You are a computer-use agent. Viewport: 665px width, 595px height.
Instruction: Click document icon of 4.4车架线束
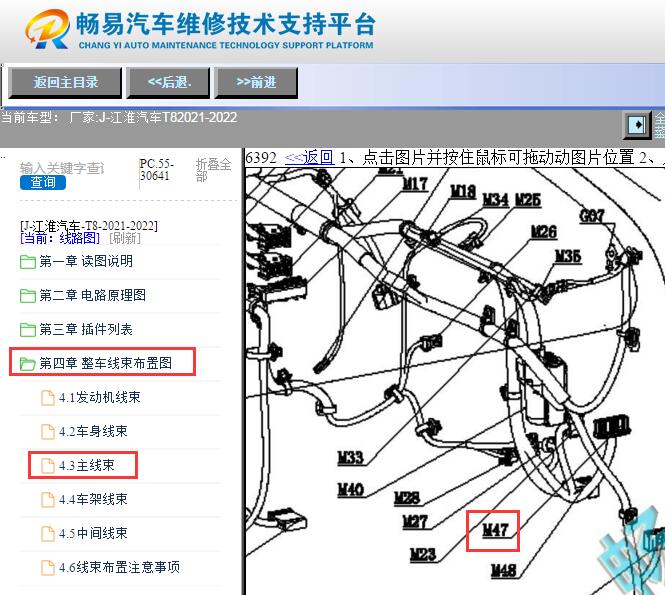(x=48, y=500)
